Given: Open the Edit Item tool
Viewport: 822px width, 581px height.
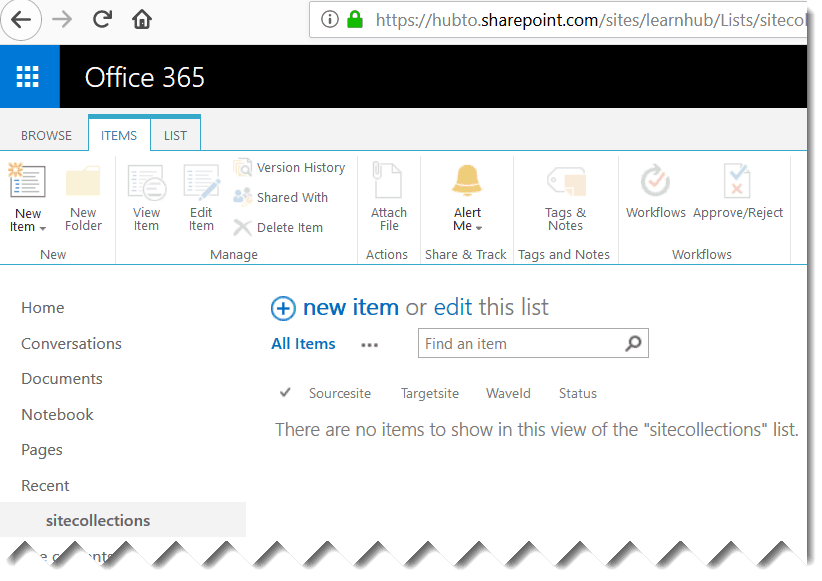Looking at the screenshot, I should pos(201,195).
